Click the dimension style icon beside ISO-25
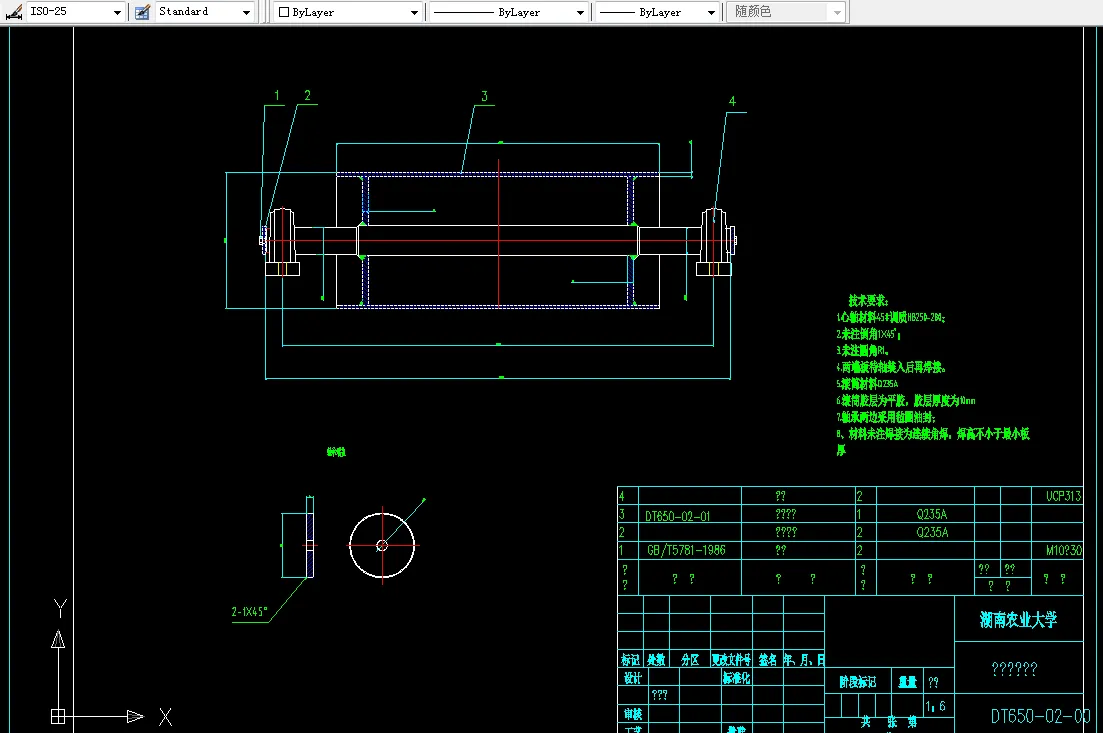Viewport: 1103px width, 733px height. [13, 12]
